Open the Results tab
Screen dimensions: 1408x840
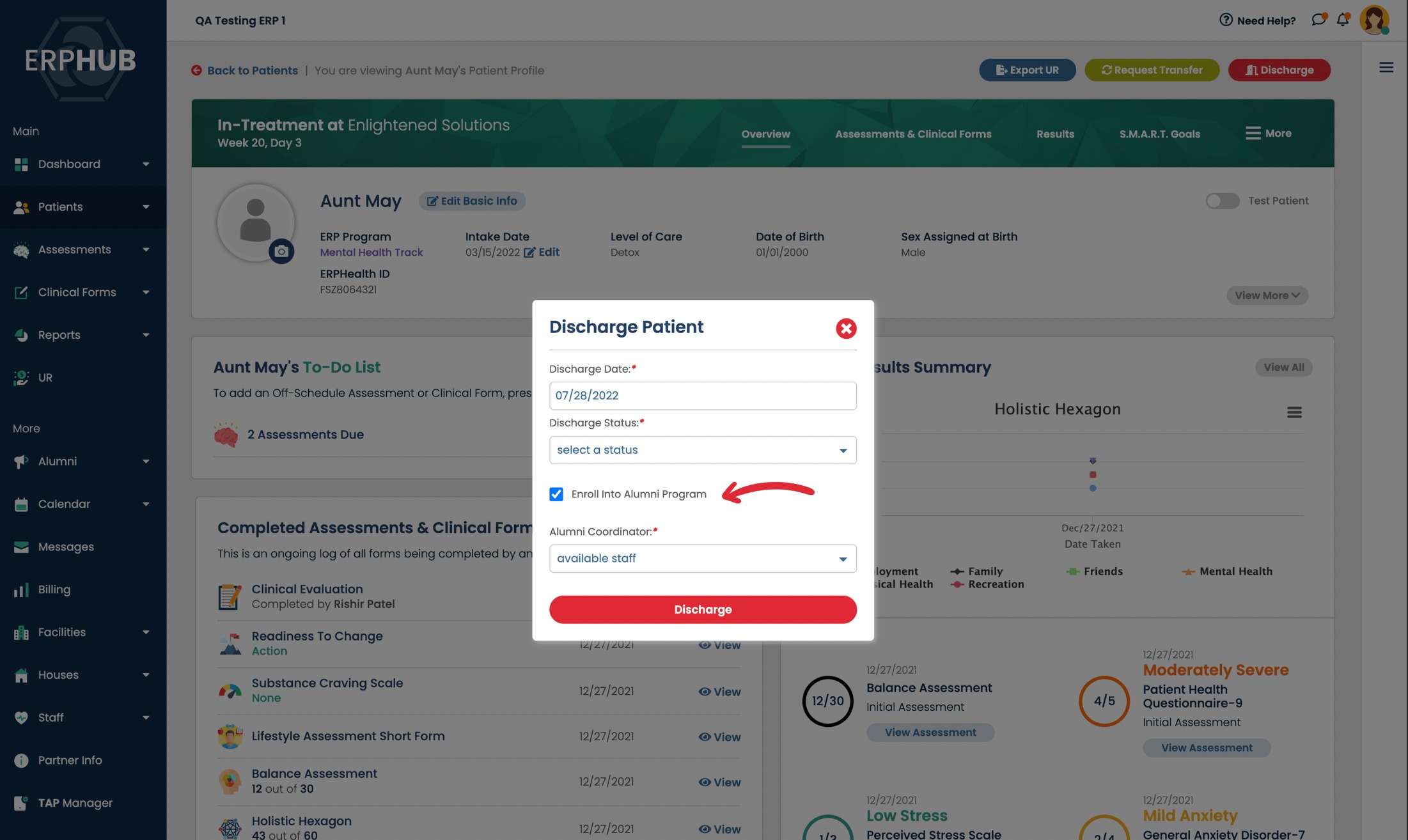[x=1055, y=134]
